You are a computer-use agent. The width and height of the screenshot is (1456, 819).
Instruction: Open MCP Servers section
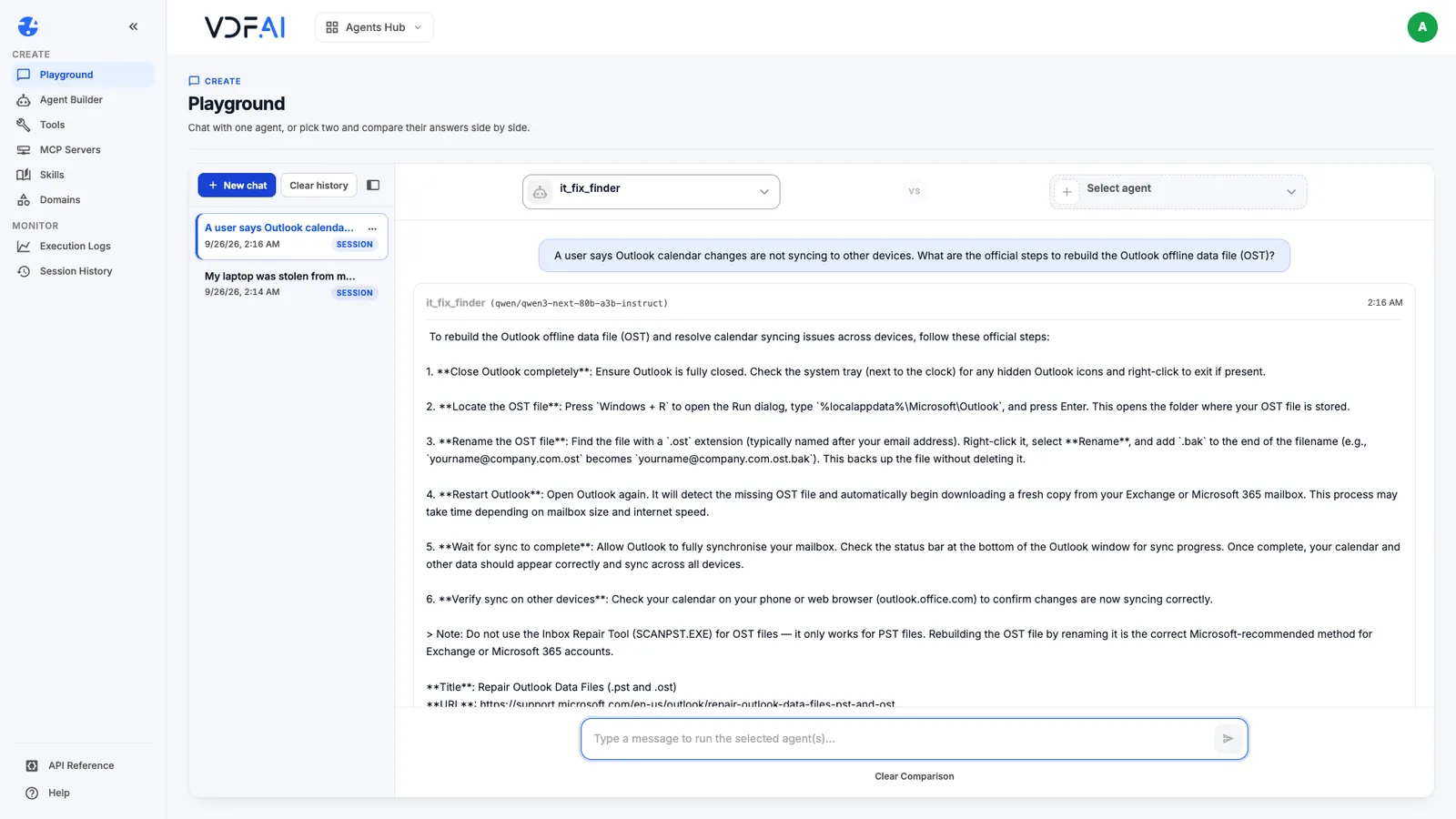click(83, 150)
